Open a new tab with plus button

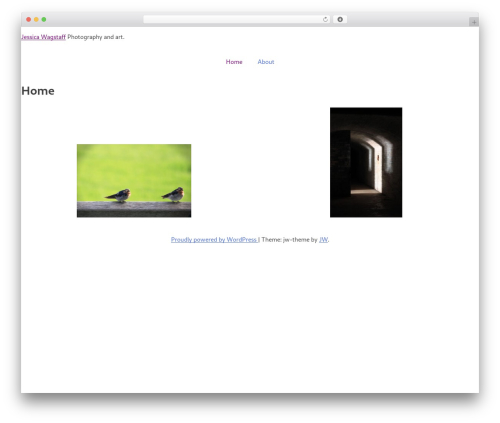474,22
